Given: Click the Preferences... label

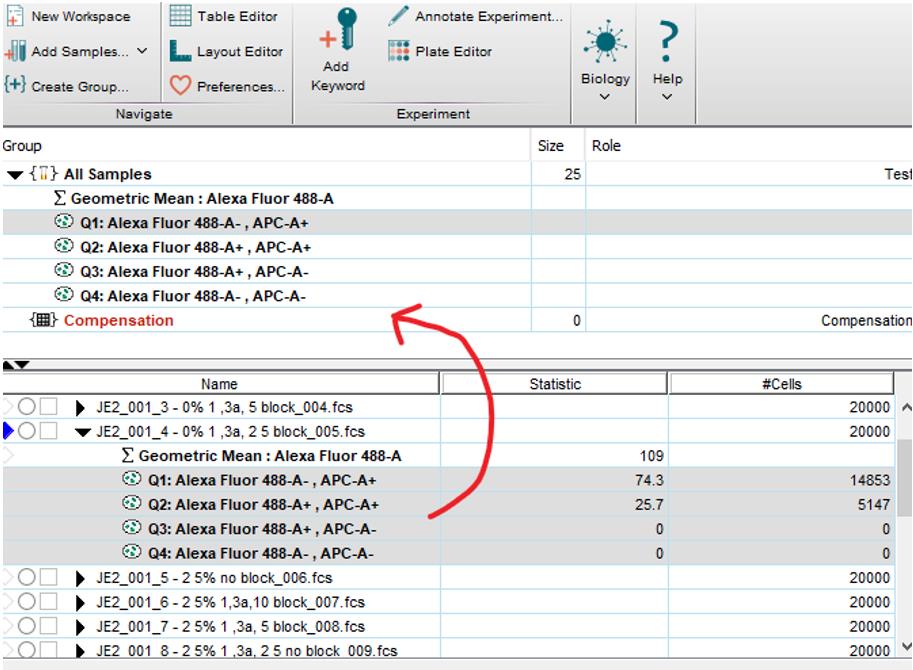Looking at the screenshot, I should pos(241,86).
